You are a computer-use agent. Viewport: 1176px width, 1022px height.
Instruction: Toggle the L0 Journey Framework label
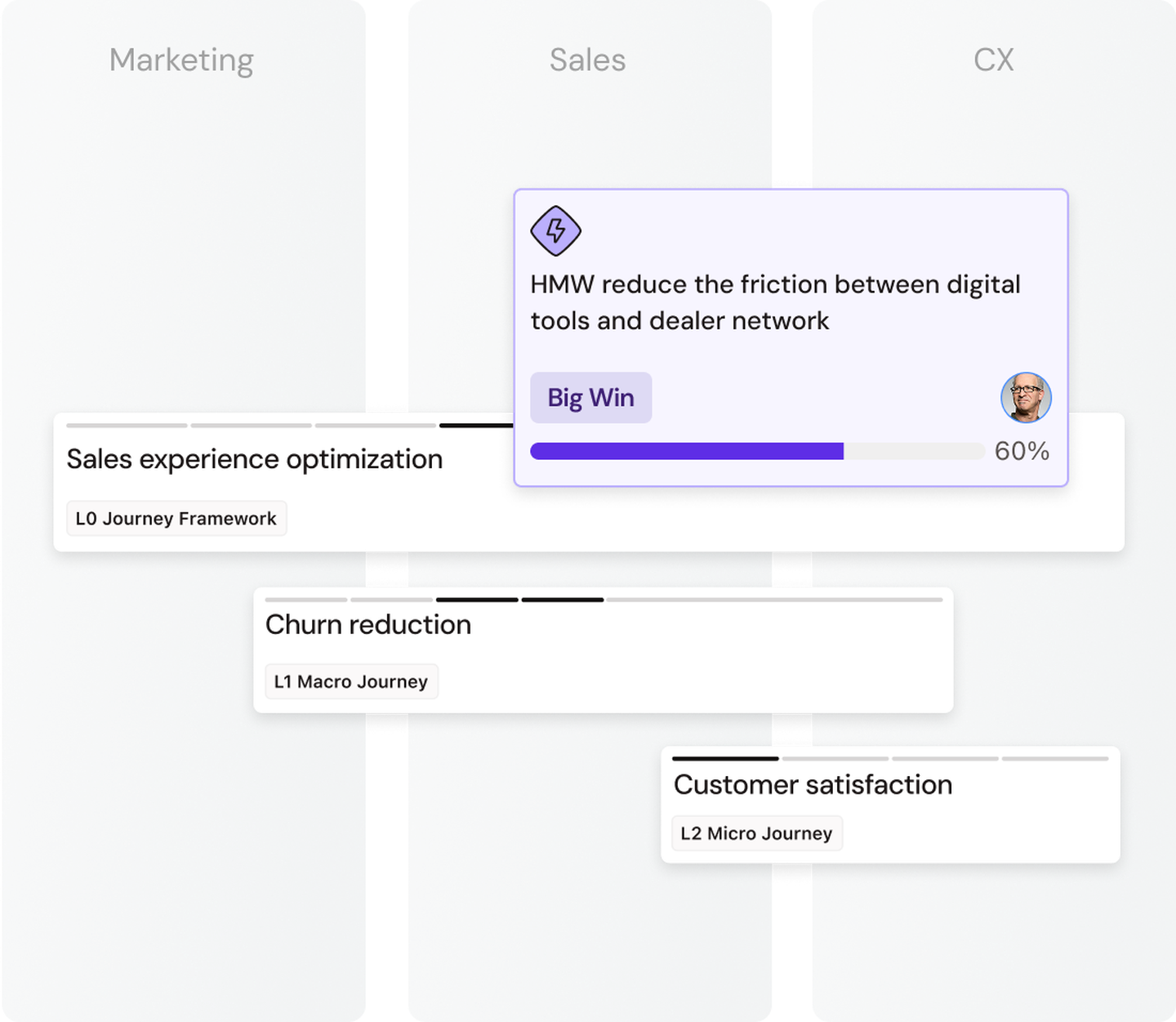[x=176, y=518]
